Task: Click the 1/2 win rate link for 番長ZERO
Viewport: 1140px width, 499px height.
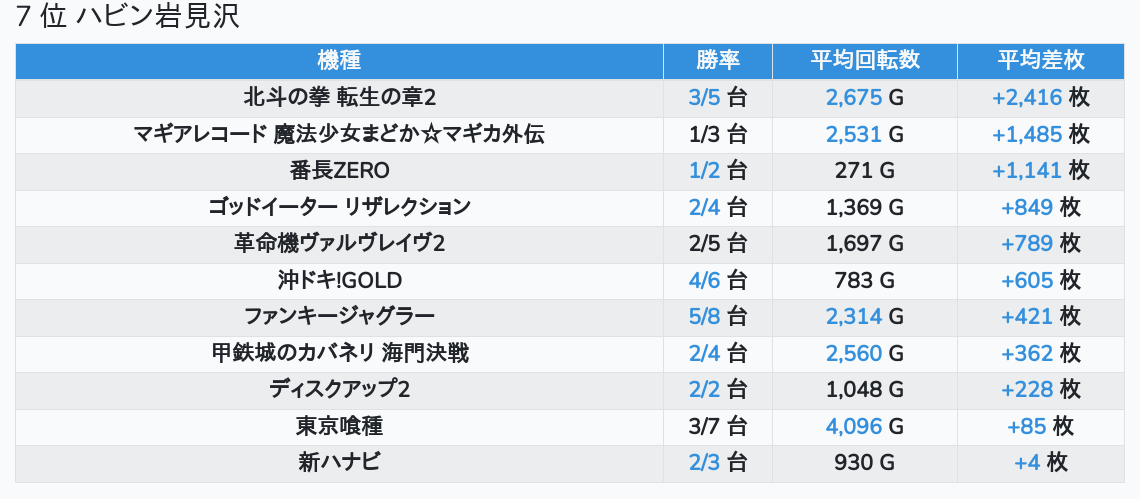Action: point(705,171)
